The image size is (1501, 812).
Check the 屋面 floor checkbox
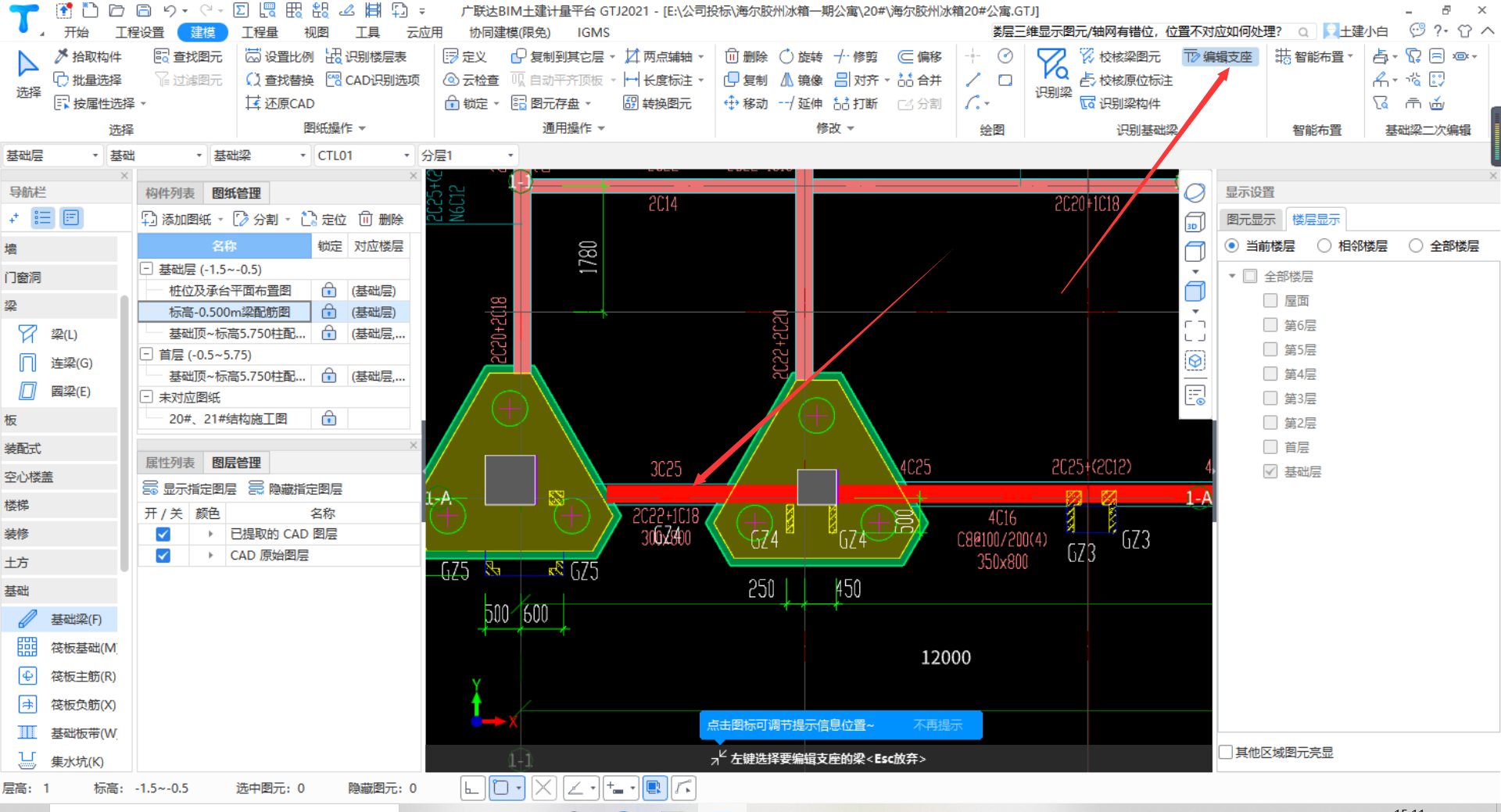(x=1270, y=300)
